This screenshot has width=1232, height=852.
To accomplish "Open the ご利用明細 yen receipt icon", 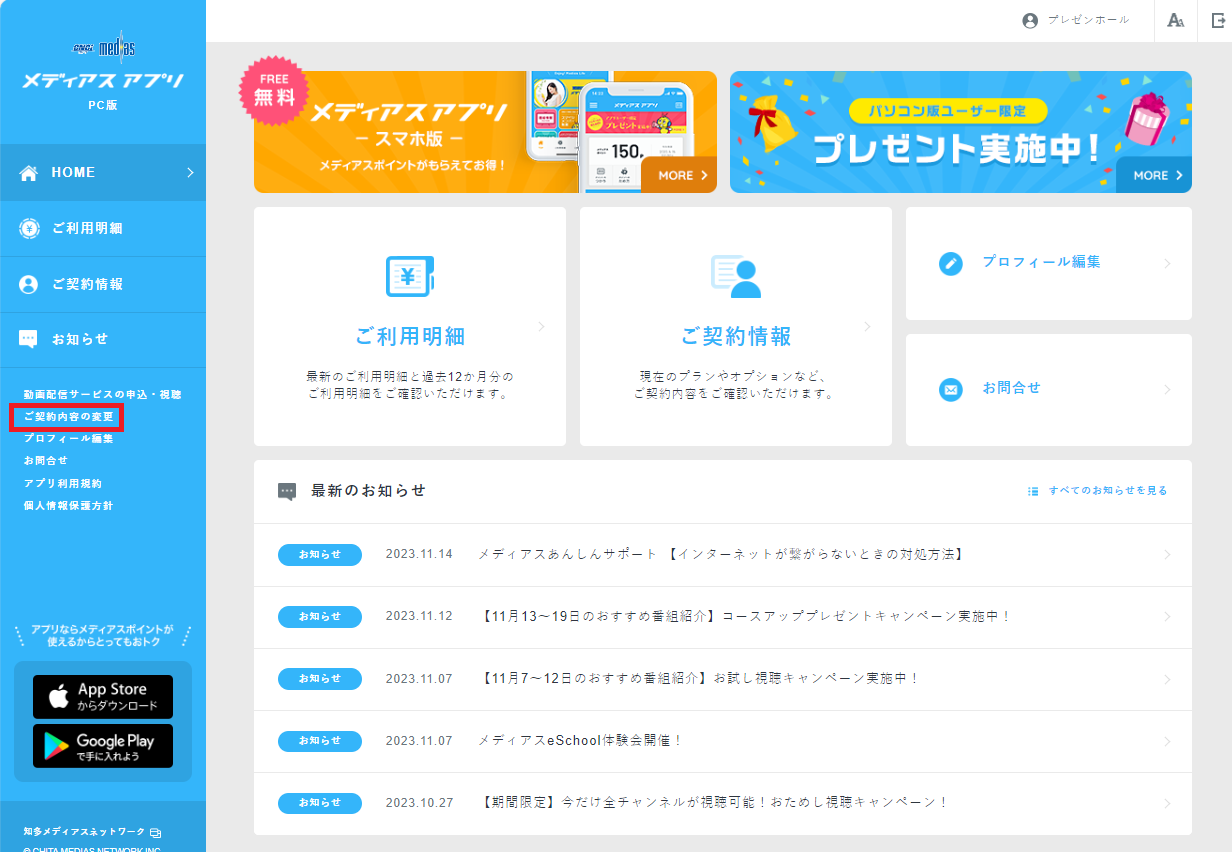I will (x=410, y=276).
